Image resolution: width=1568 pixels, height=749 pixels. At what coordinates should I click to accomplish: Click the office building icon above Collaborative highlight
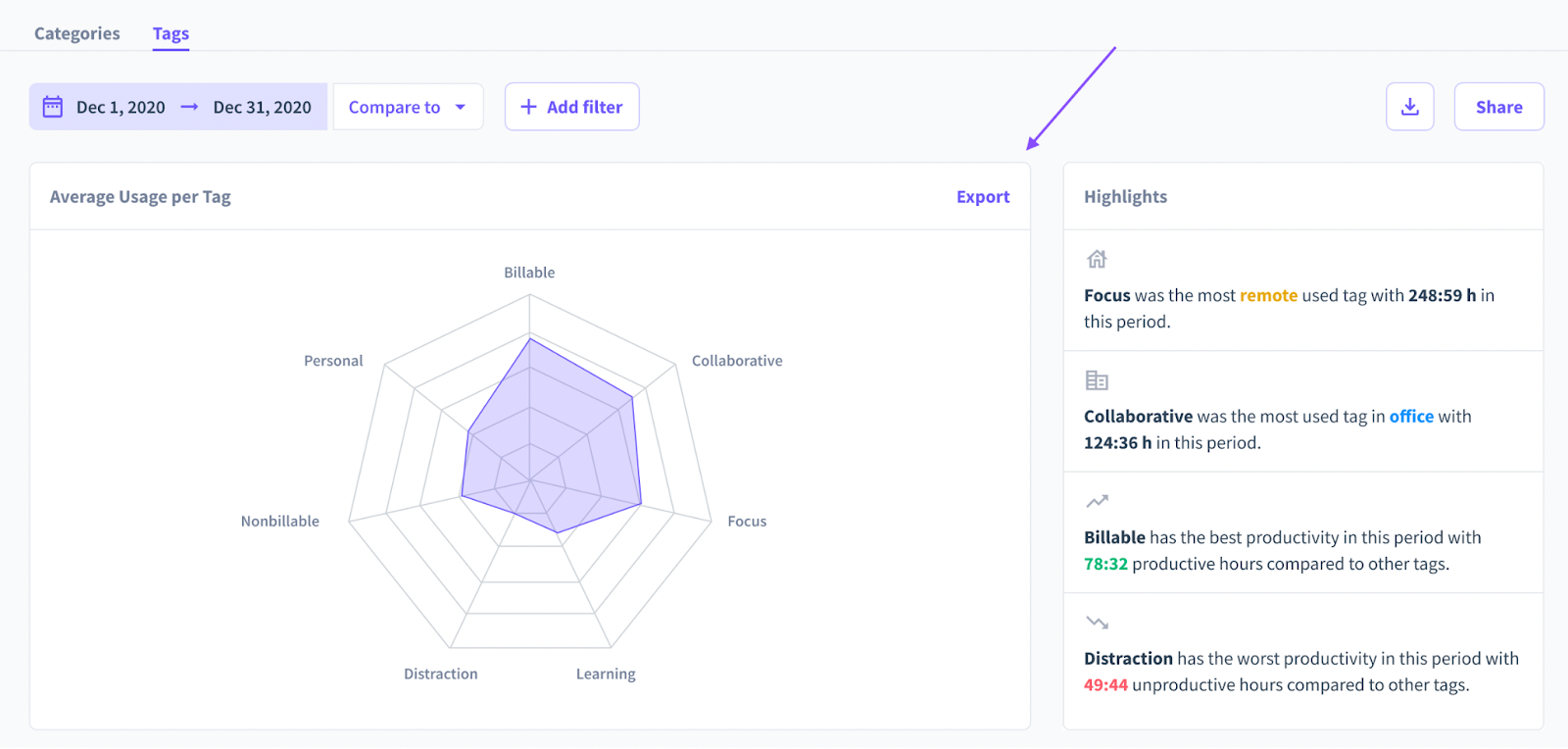pos(1097,380)
